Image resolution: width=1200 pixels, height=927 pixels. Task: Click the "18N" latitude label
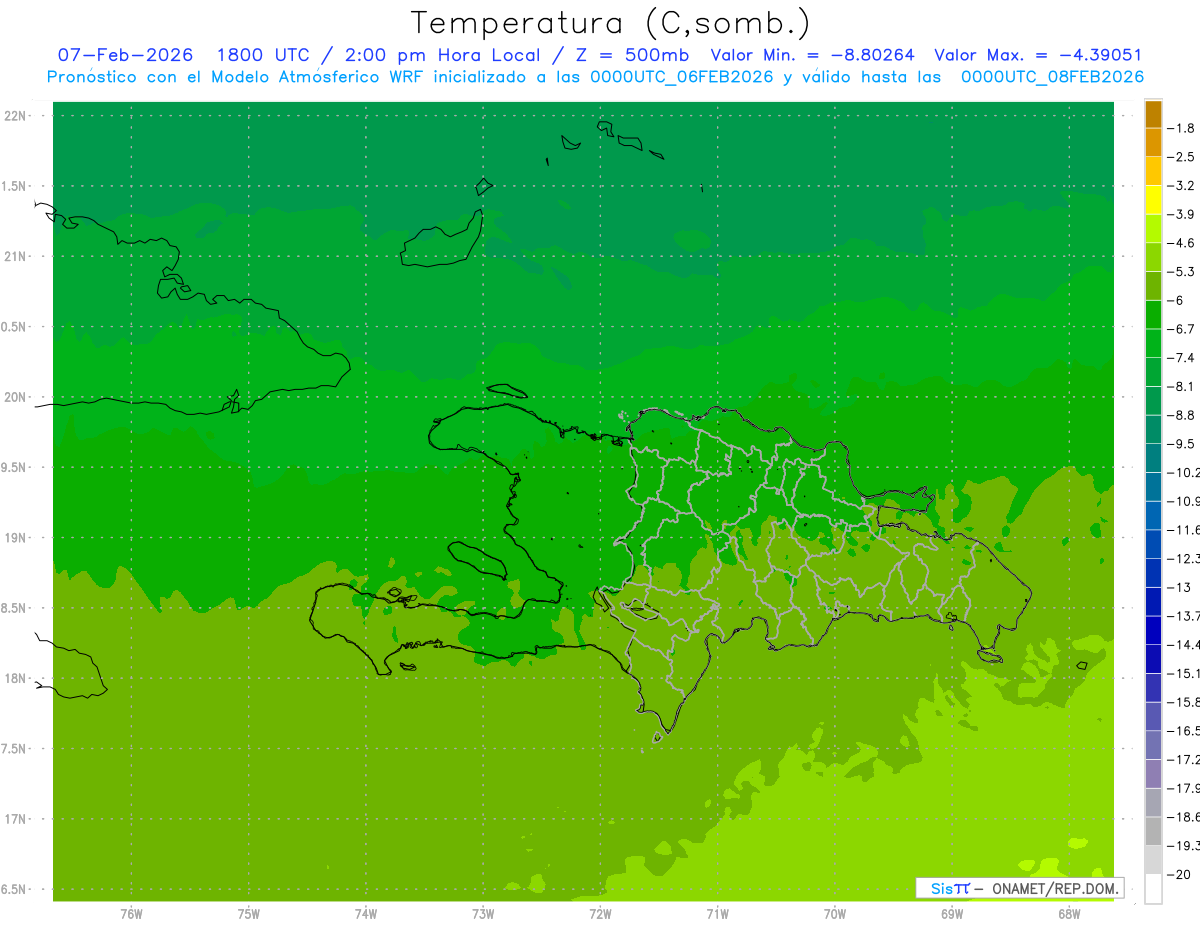tap(17, 679)
